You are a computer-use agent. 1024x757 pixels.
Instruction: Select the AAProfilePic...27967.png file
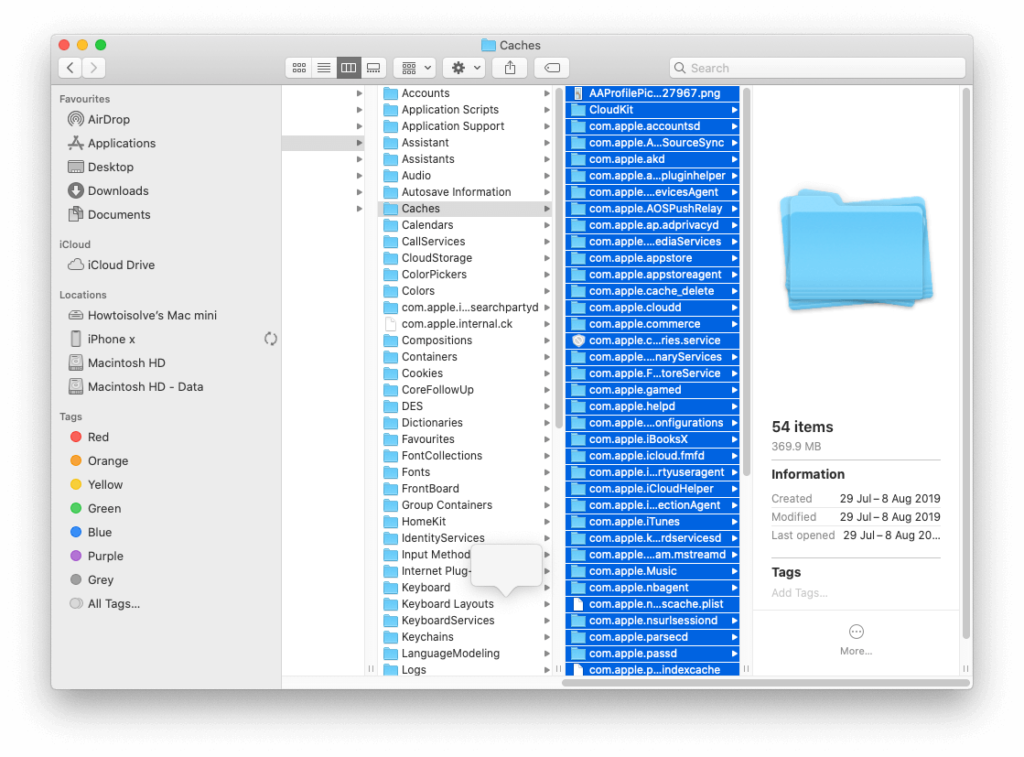click(652, 93)
